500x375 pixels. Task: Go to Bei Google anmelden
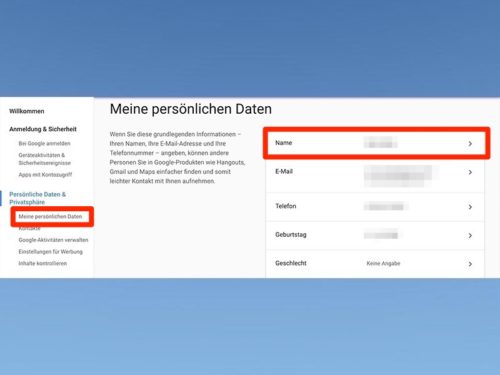[44, 143]
